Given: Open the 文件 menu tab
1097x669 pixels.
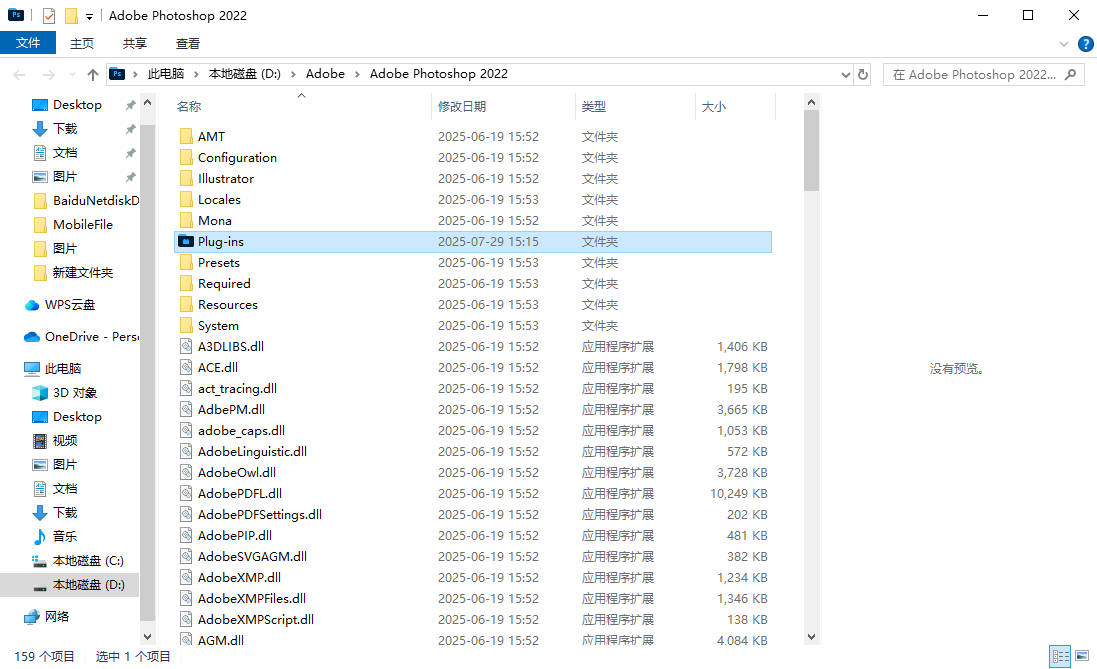Looking at the screenshot, I should [28, 43].
